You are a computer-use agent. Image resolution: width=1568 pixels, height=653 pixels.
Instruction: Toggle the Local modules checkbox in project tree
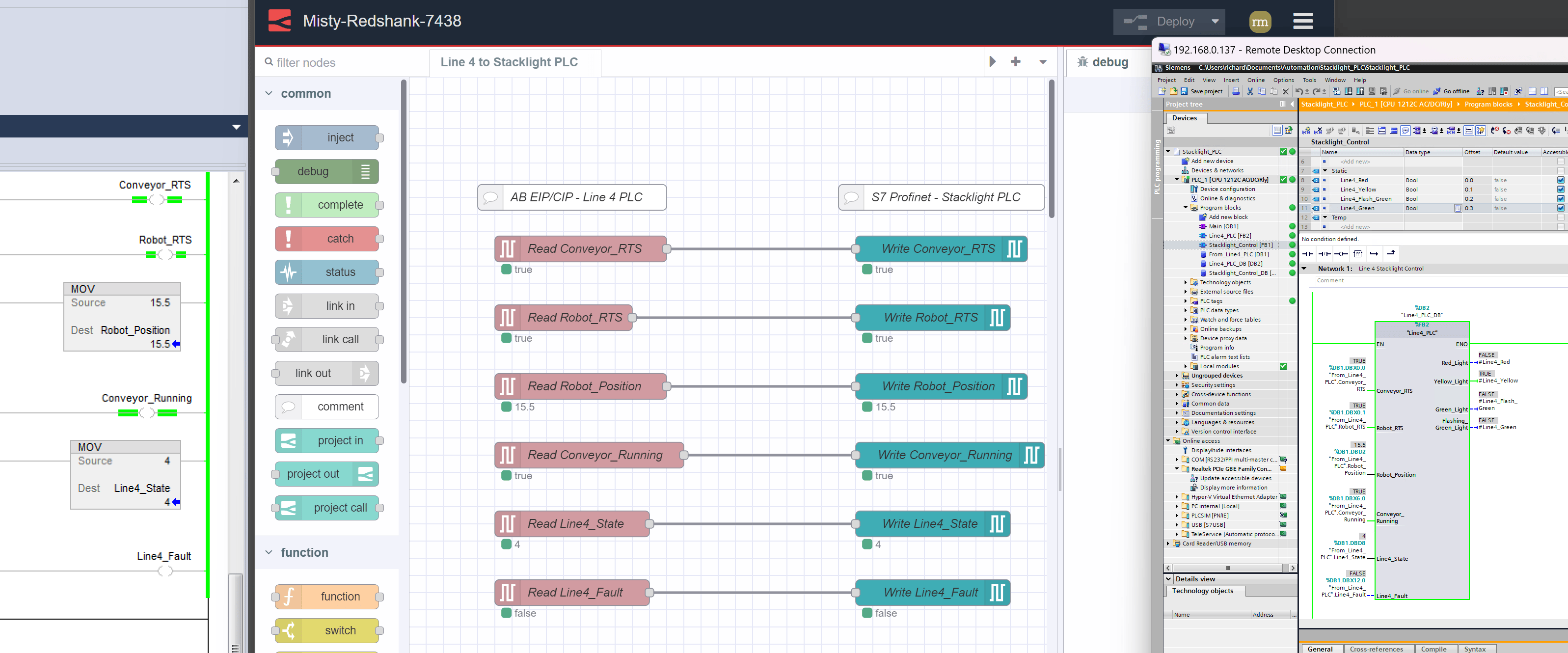pos(1283,366)
